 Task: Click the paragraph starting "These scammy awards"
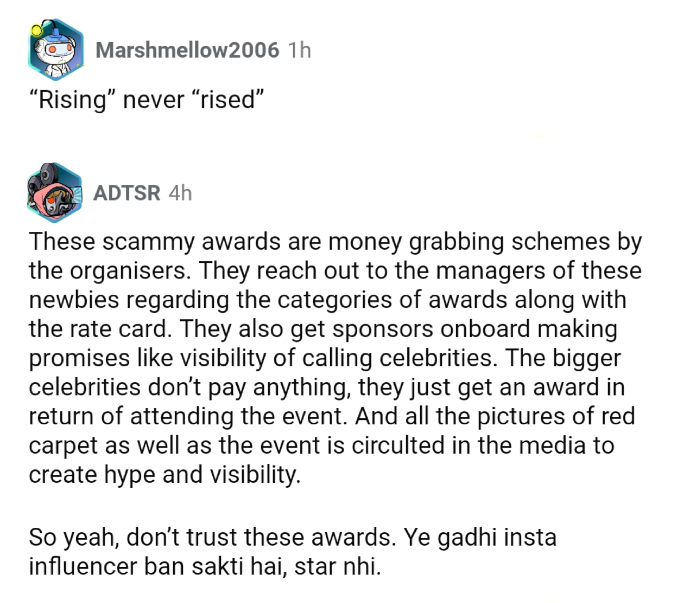pos(336,358)
